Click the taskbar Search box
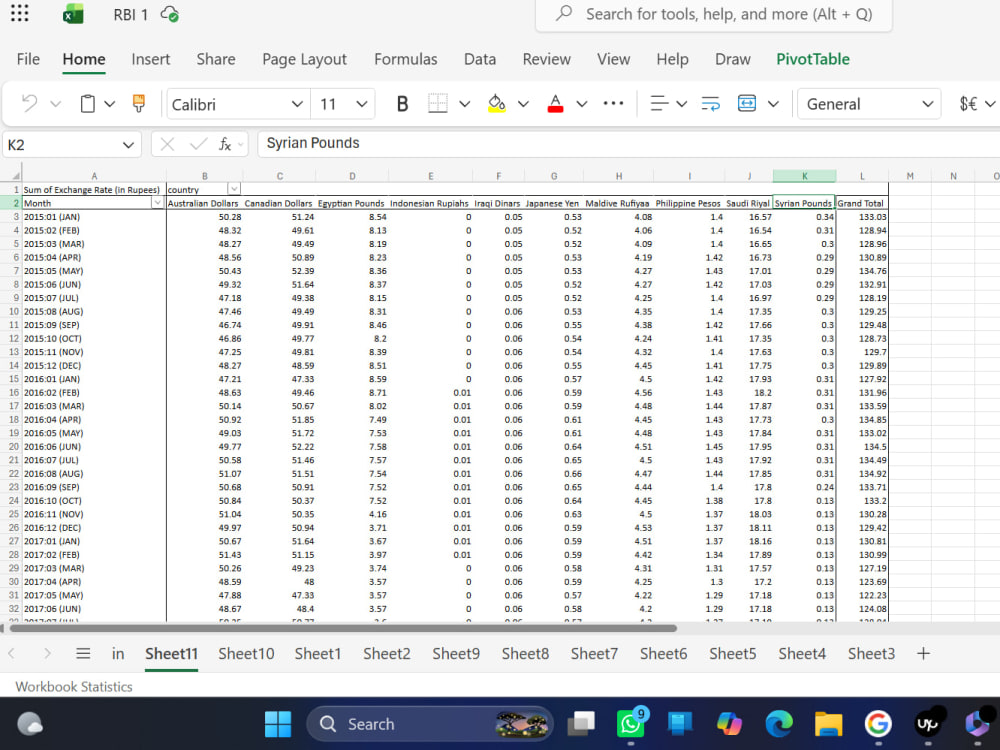Viewport: 1000px width, 750px height. tap(430, 724)
